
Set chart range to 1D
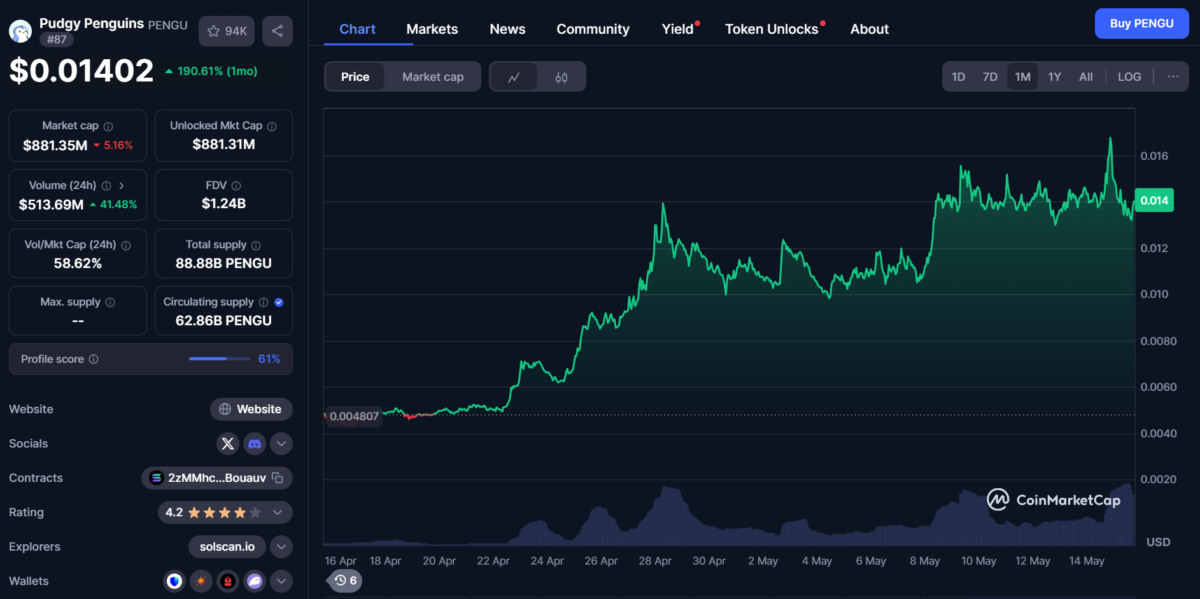pos(958,77)
